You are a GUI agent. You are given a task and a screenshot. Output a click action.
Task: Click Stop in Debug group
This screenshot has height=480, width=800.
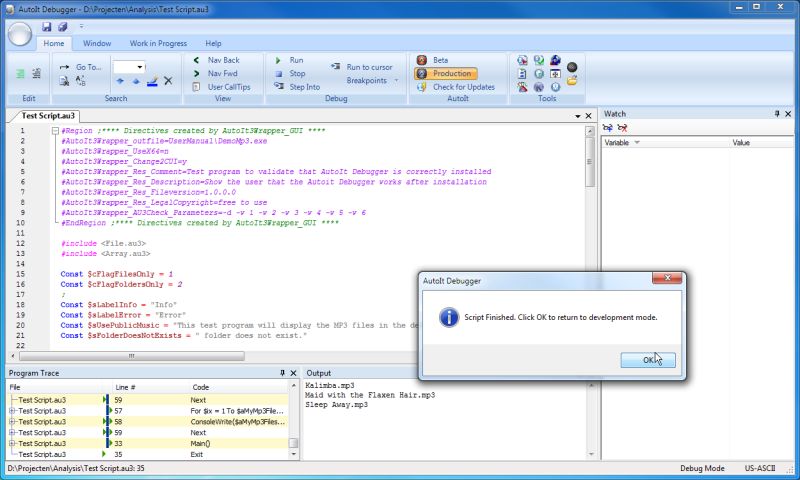coord(290,73)
